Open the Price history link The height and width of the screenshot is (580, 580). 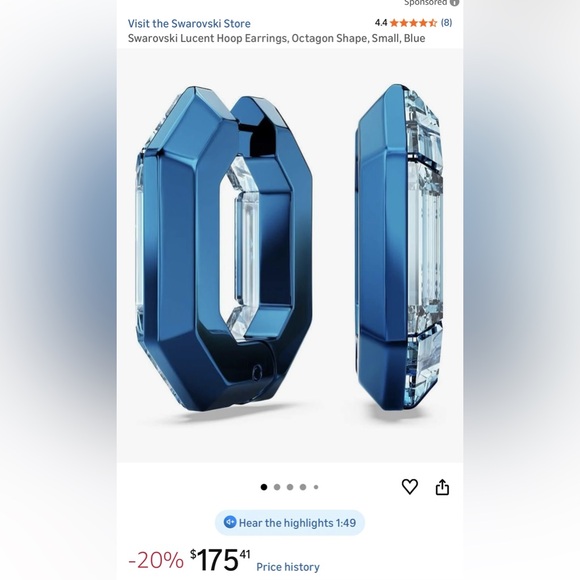(288, 567)
